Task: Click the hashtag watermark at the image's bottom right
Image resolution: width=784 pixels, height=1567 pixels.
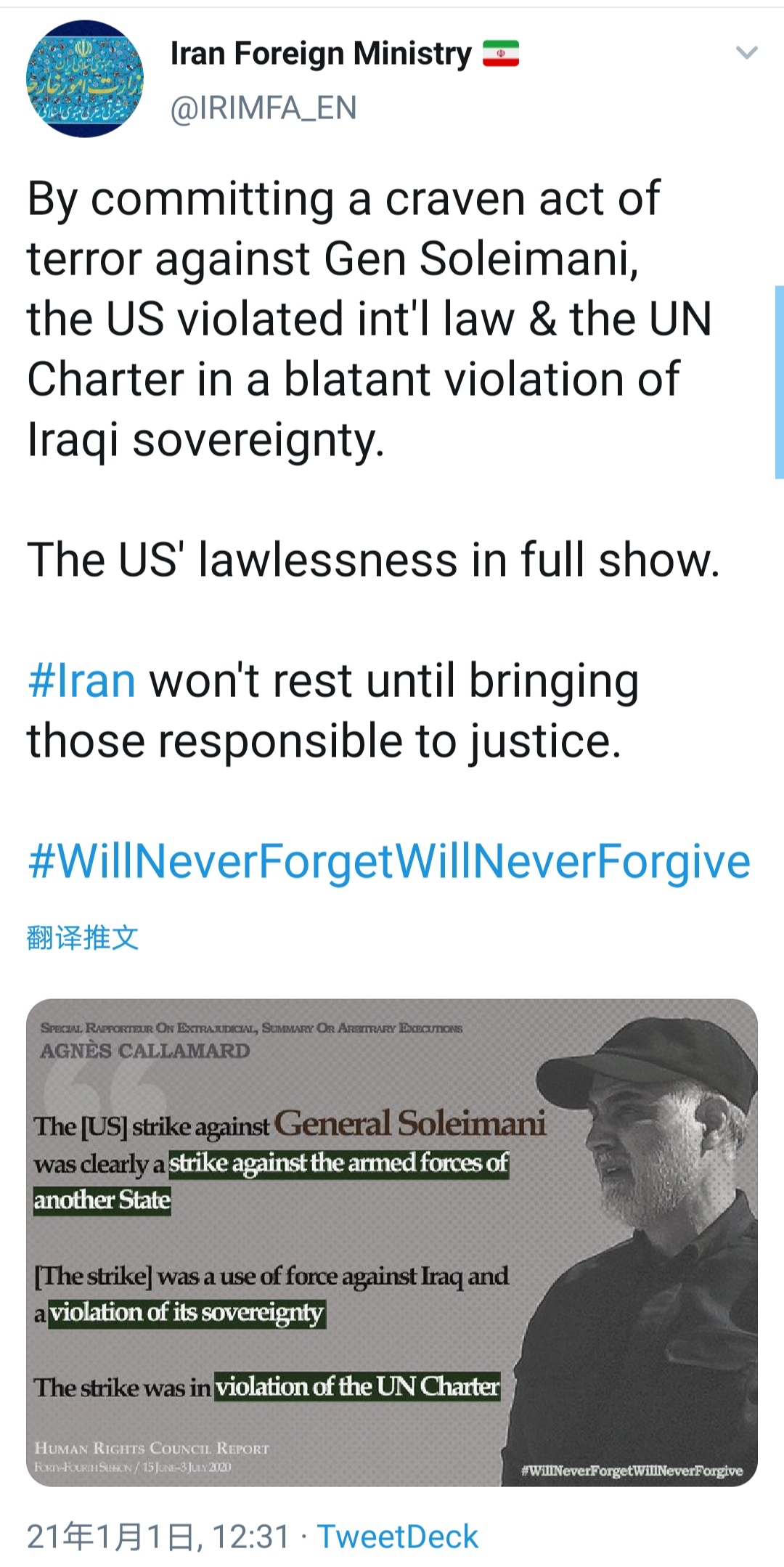Action: pos(632,1471)
